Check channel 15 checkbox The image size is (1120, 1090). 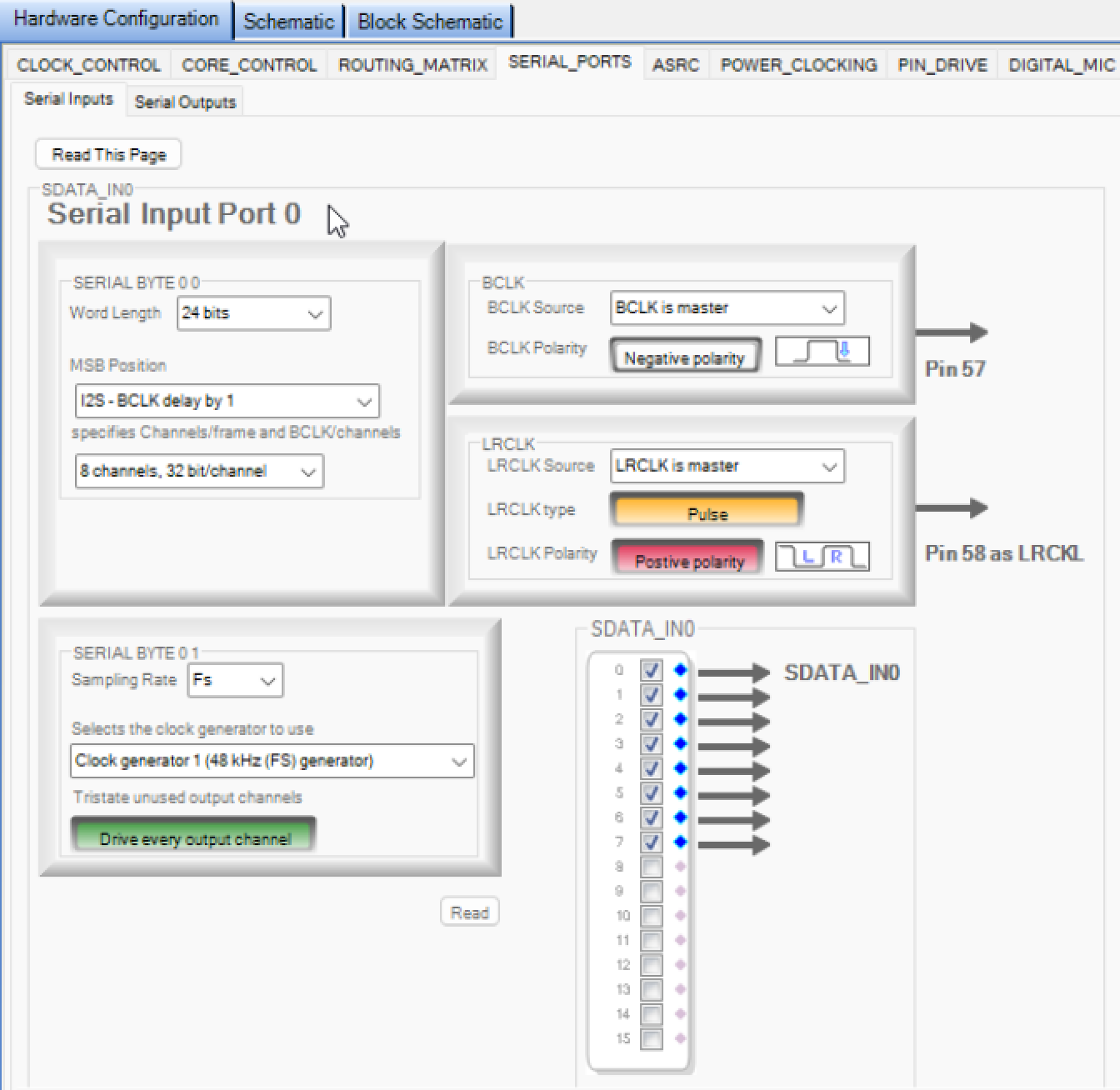point(651,1039)
